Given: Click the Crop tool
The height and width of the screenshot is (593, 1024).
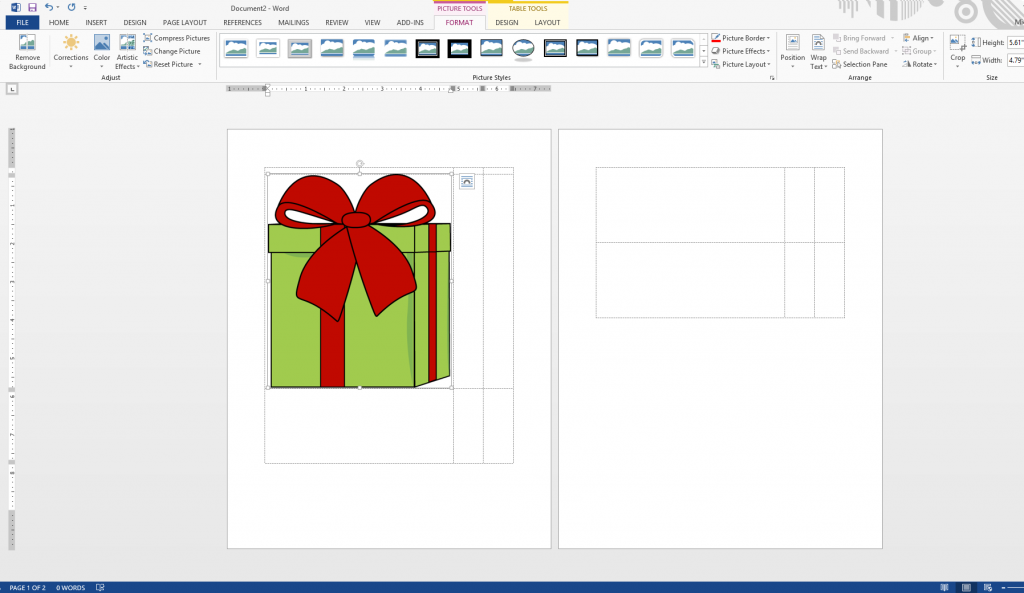Looking at the screenshot, I should coord(957,51).
